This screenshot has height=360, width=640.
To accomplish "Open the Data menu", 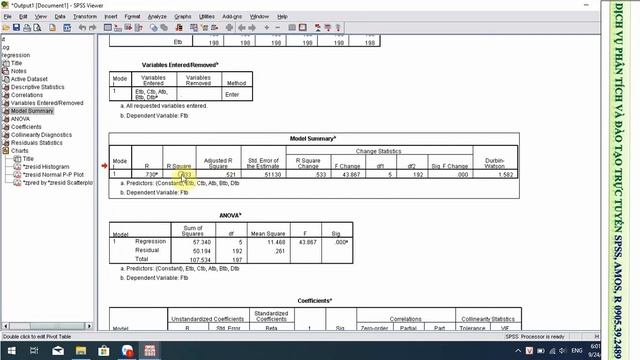I will [60, 17].
